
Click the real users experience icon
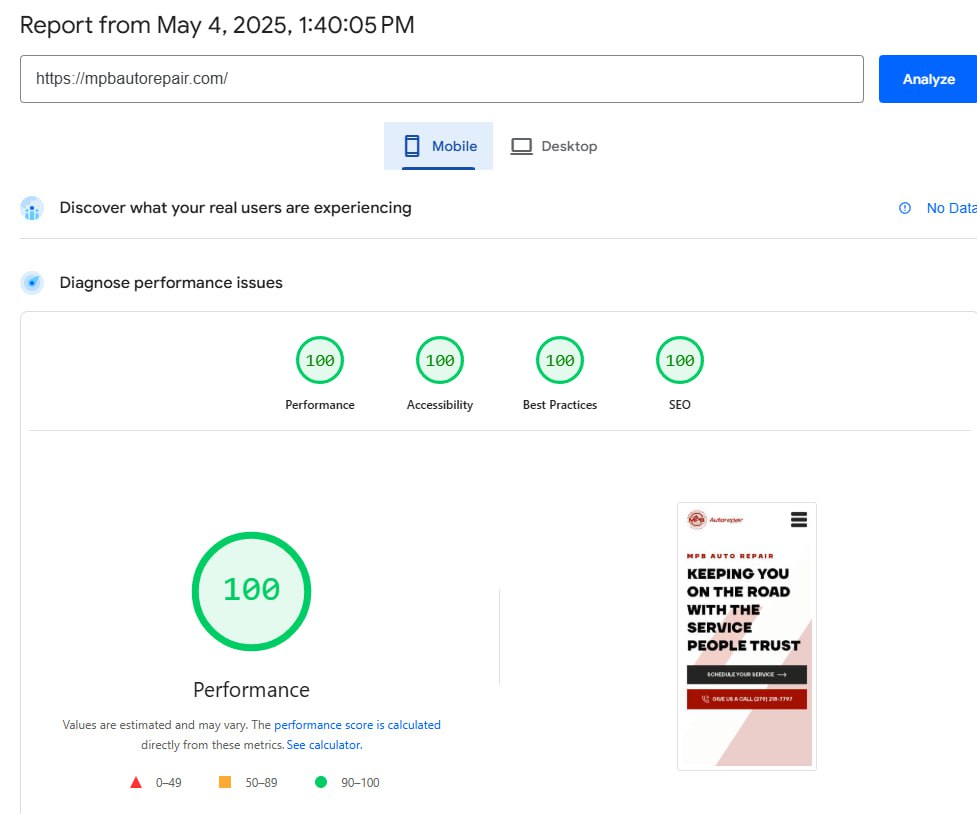[x=32, y=208]
